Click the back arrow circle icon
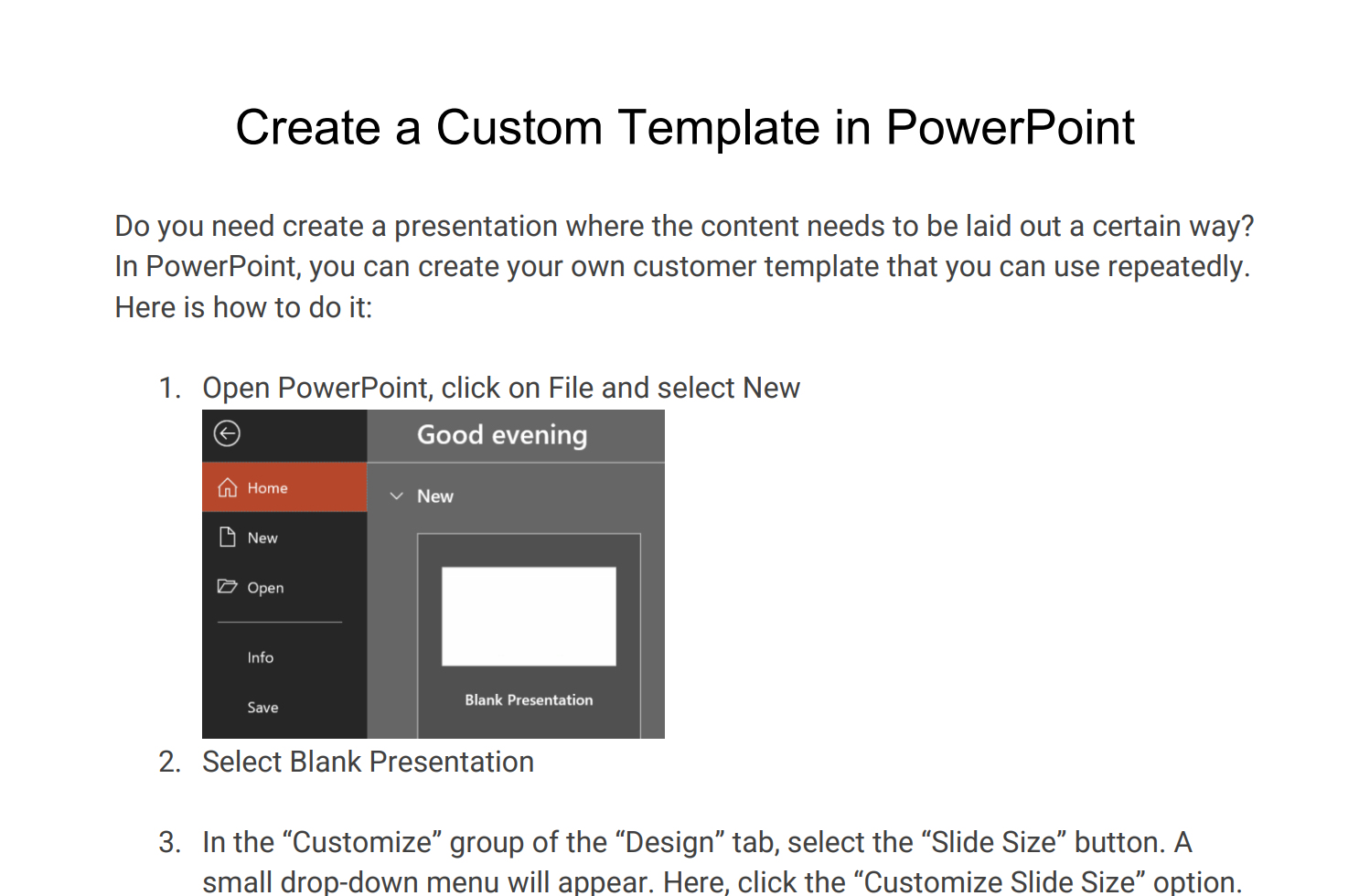This screenshot has height=896, width=1359. click(x=228, y=433)
